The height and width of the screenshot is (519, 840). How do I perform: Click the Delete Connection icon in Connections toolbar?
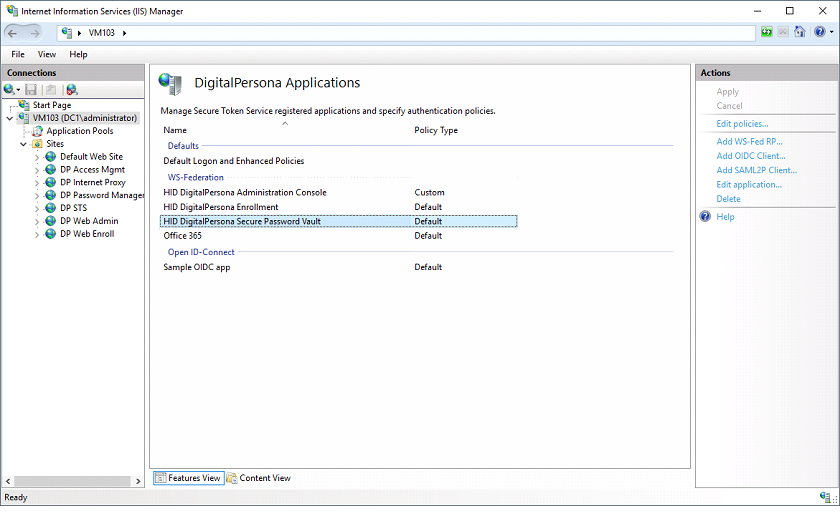[71, 90]
